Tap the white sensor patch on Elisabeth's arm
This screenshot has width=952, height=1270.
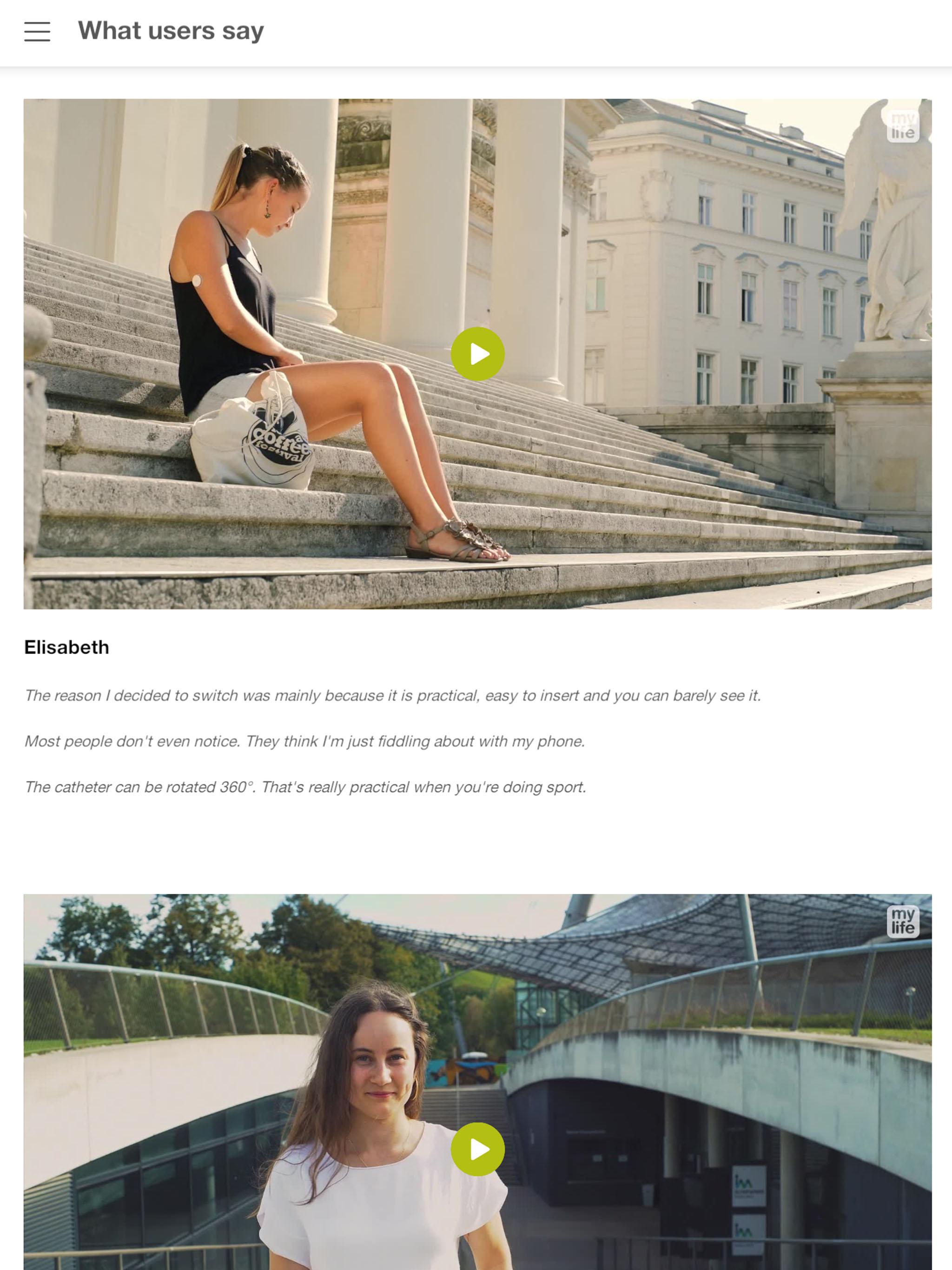[197, 281]
